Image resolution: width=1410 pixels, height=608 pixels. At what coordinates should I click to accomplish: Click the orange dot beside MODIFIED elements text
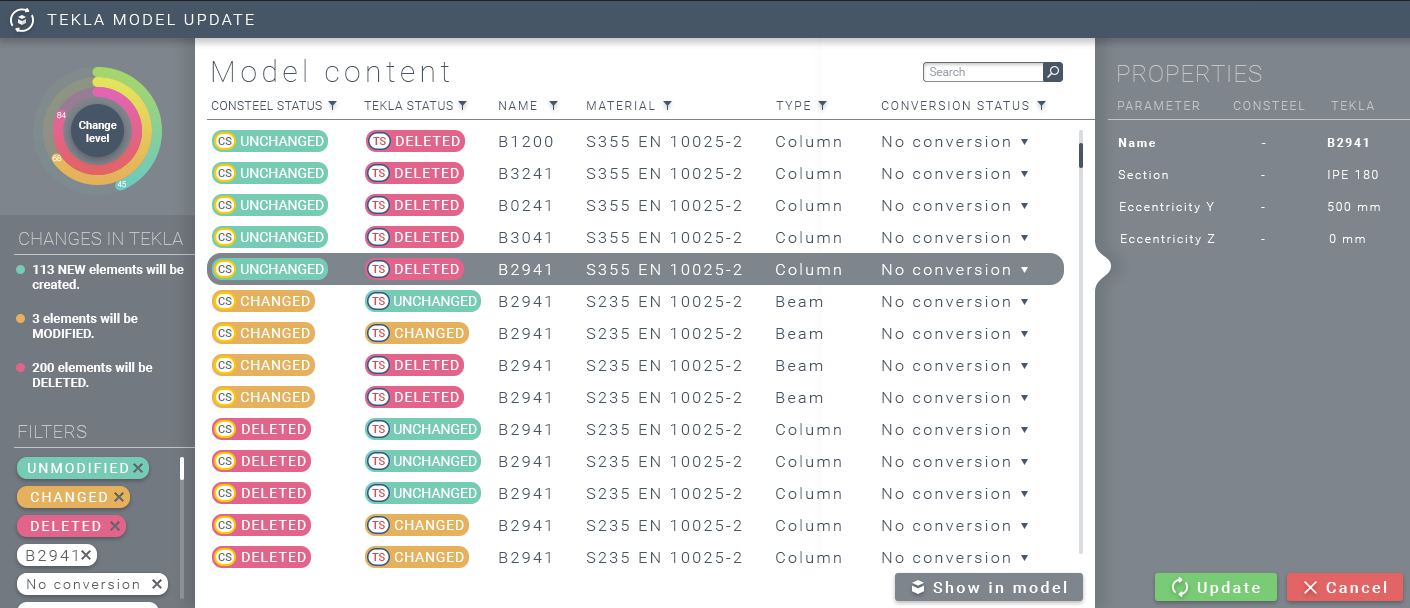click(21, 319)
